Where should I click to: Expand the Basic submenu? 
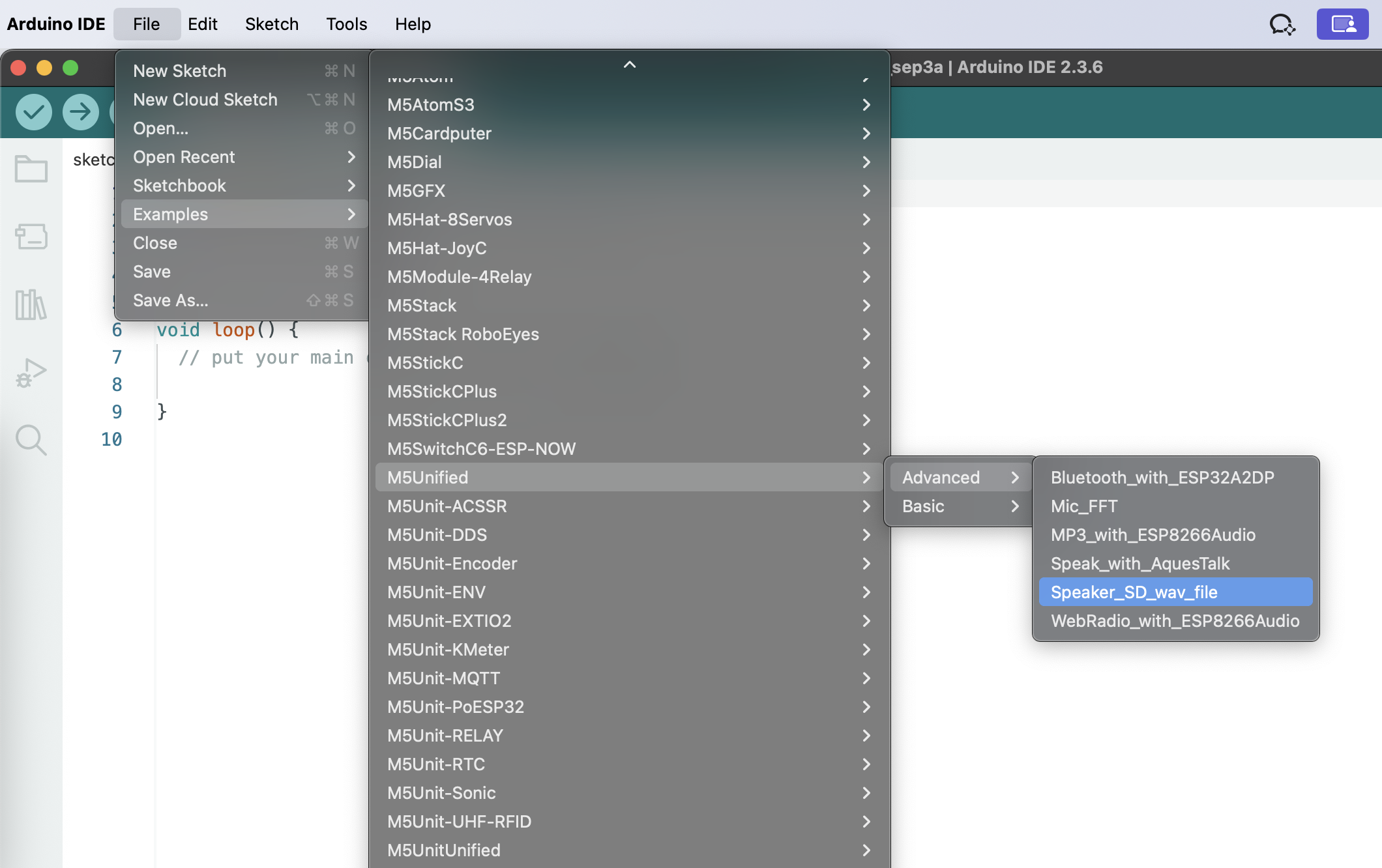(x=961, y=506)
